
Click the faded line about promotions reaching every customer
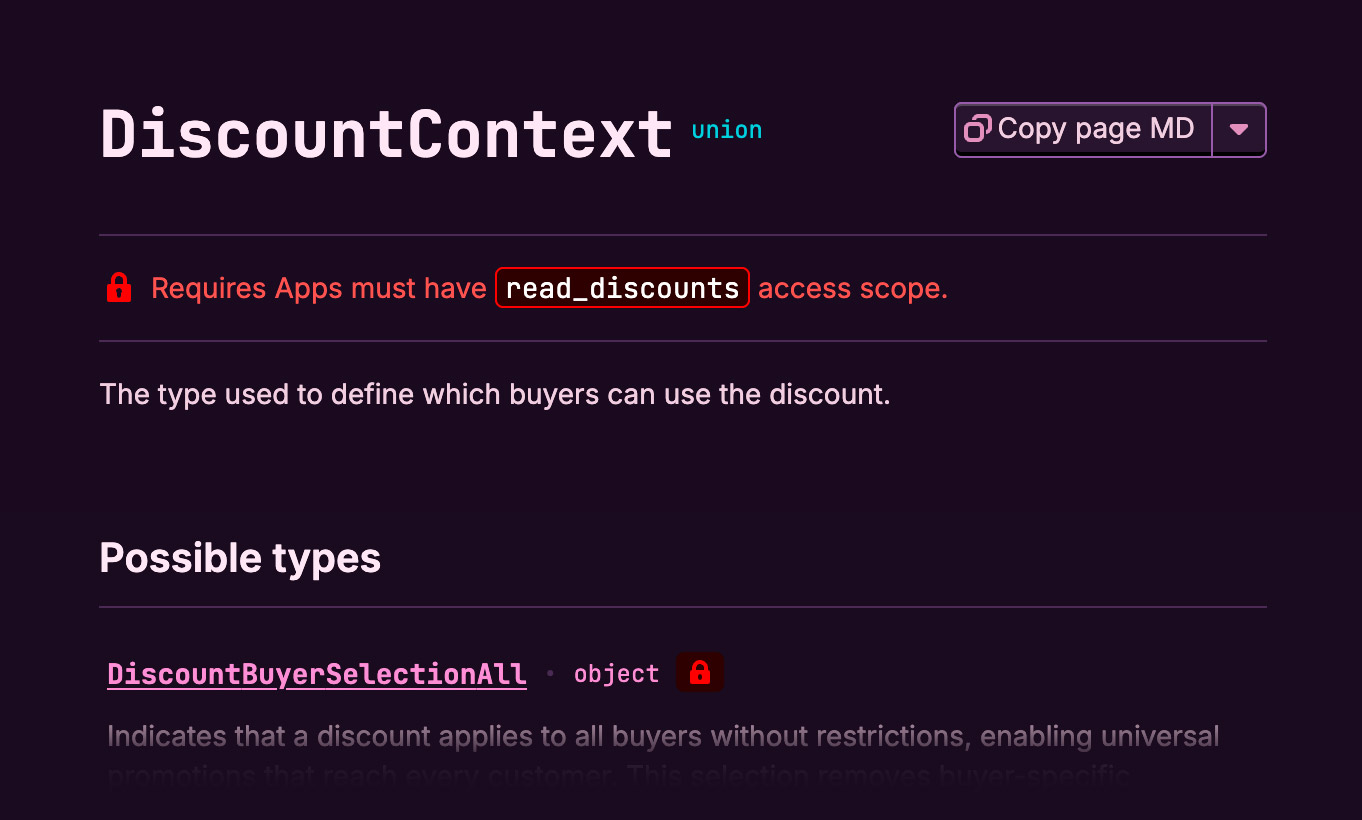coord(620,775)
